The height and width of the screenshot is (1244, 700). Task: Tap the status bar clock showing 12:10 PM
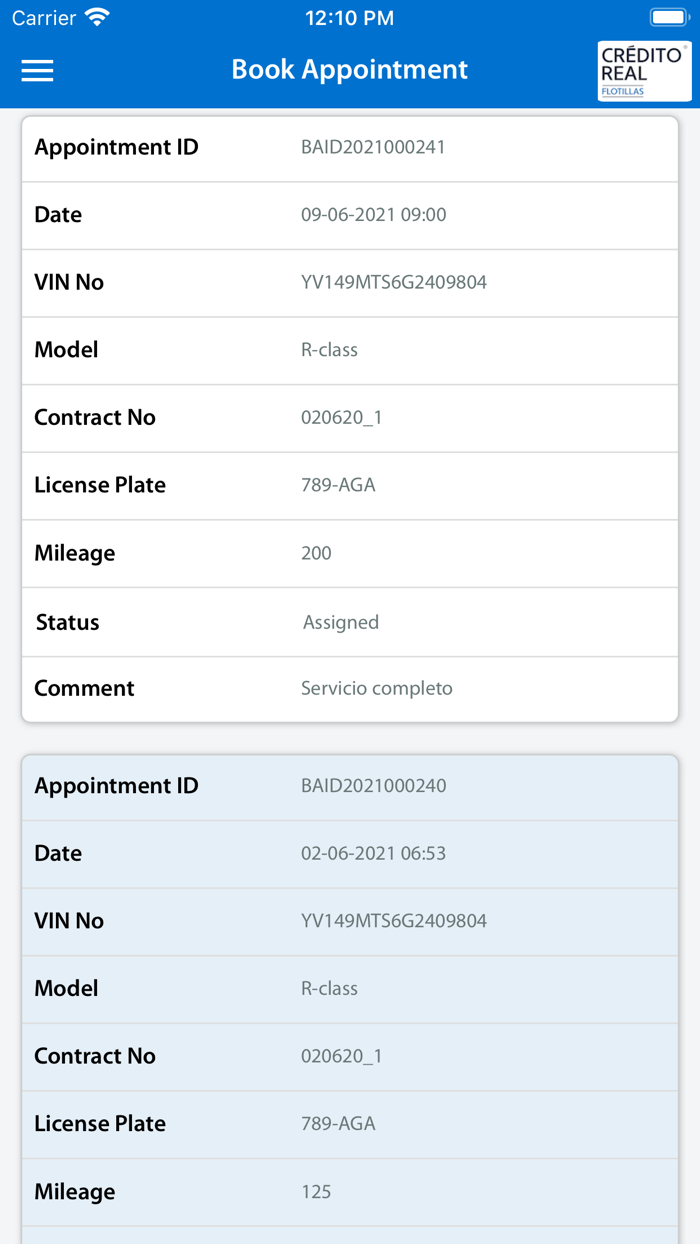[x=349, y=18]
